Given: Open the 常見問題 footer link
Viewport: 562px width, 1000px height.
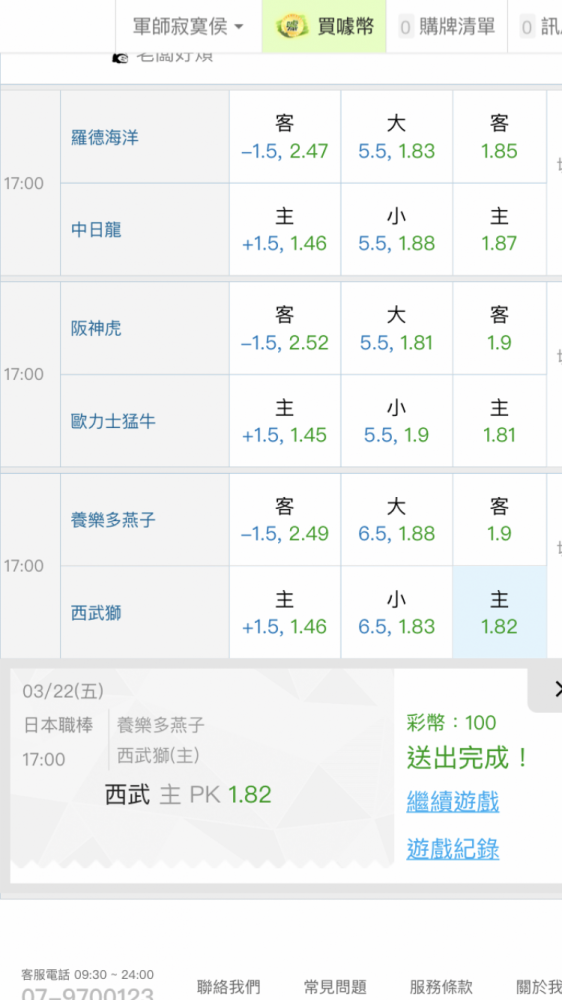Looking at the screenshot, I should tap(335, 987).
